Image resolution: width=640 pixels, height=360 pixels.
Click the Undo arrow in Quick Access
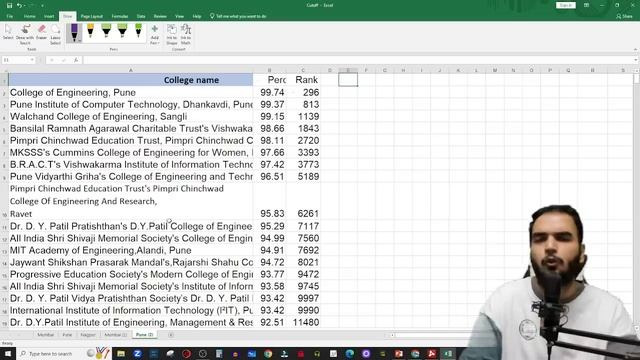(x=19, y=5)
